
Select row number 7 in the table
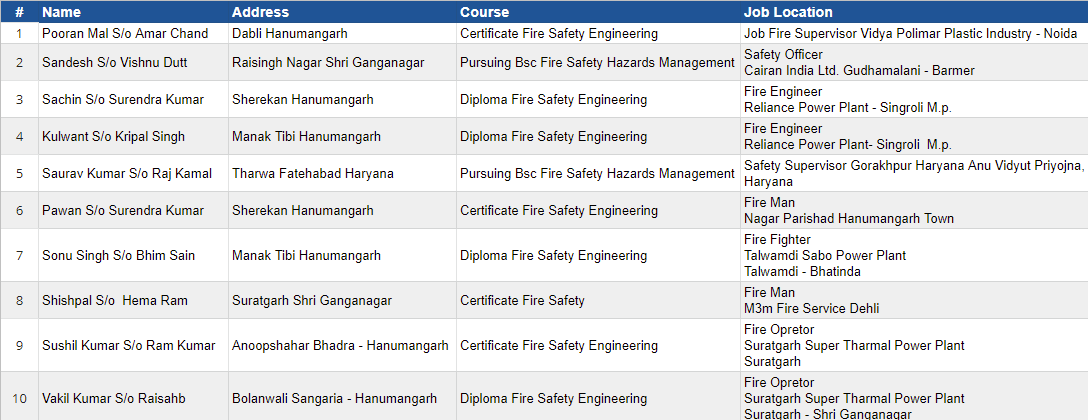click(19, 256)
